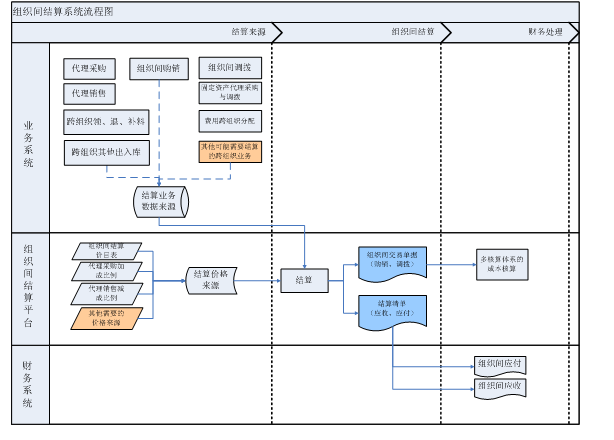Select the 组织间应付 document shape
The width and height of the screenshot is (614, 440).
coord(500,366)
